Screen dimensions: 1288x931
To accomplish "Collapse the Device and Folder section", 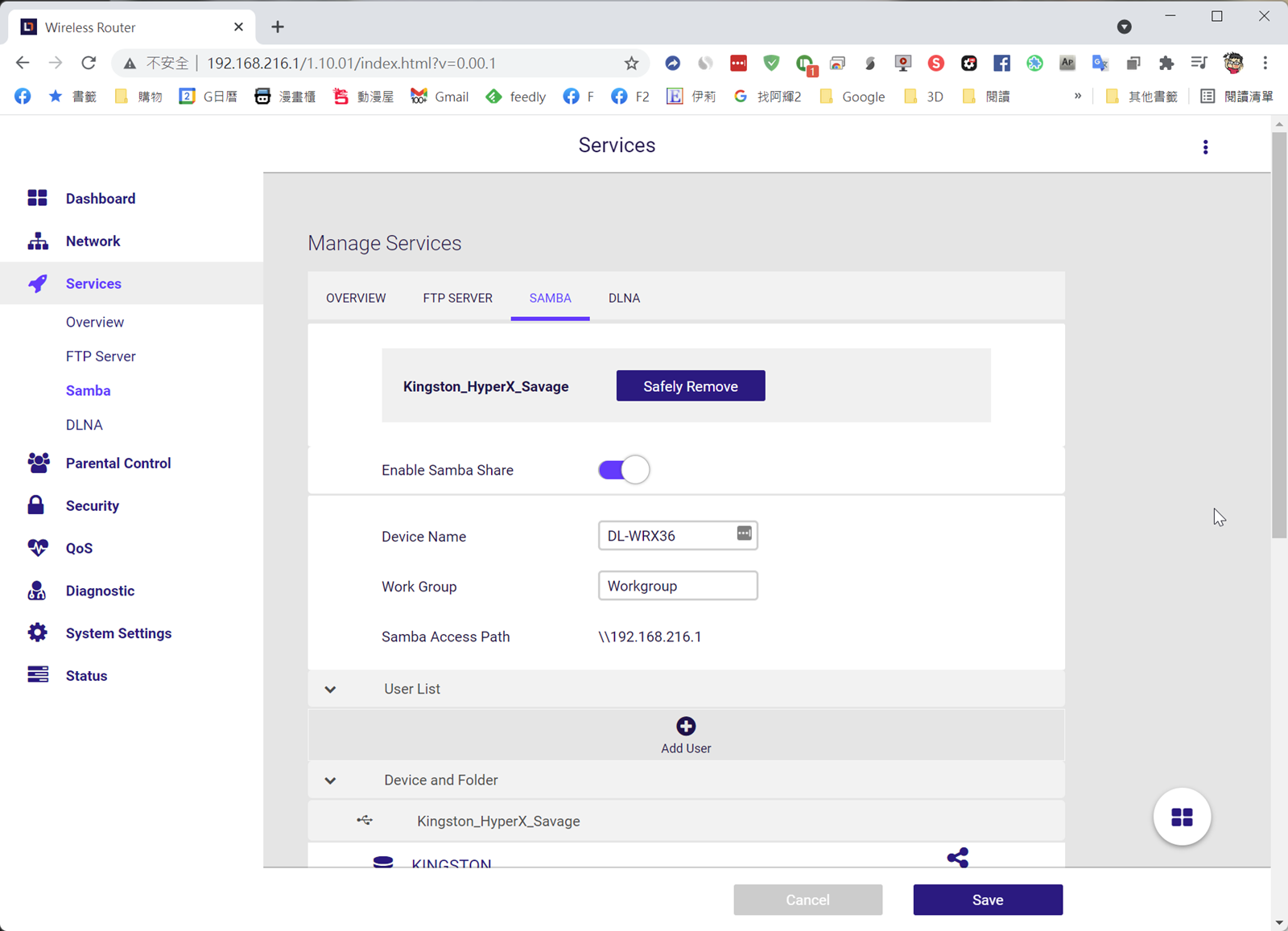I will 330,781.
